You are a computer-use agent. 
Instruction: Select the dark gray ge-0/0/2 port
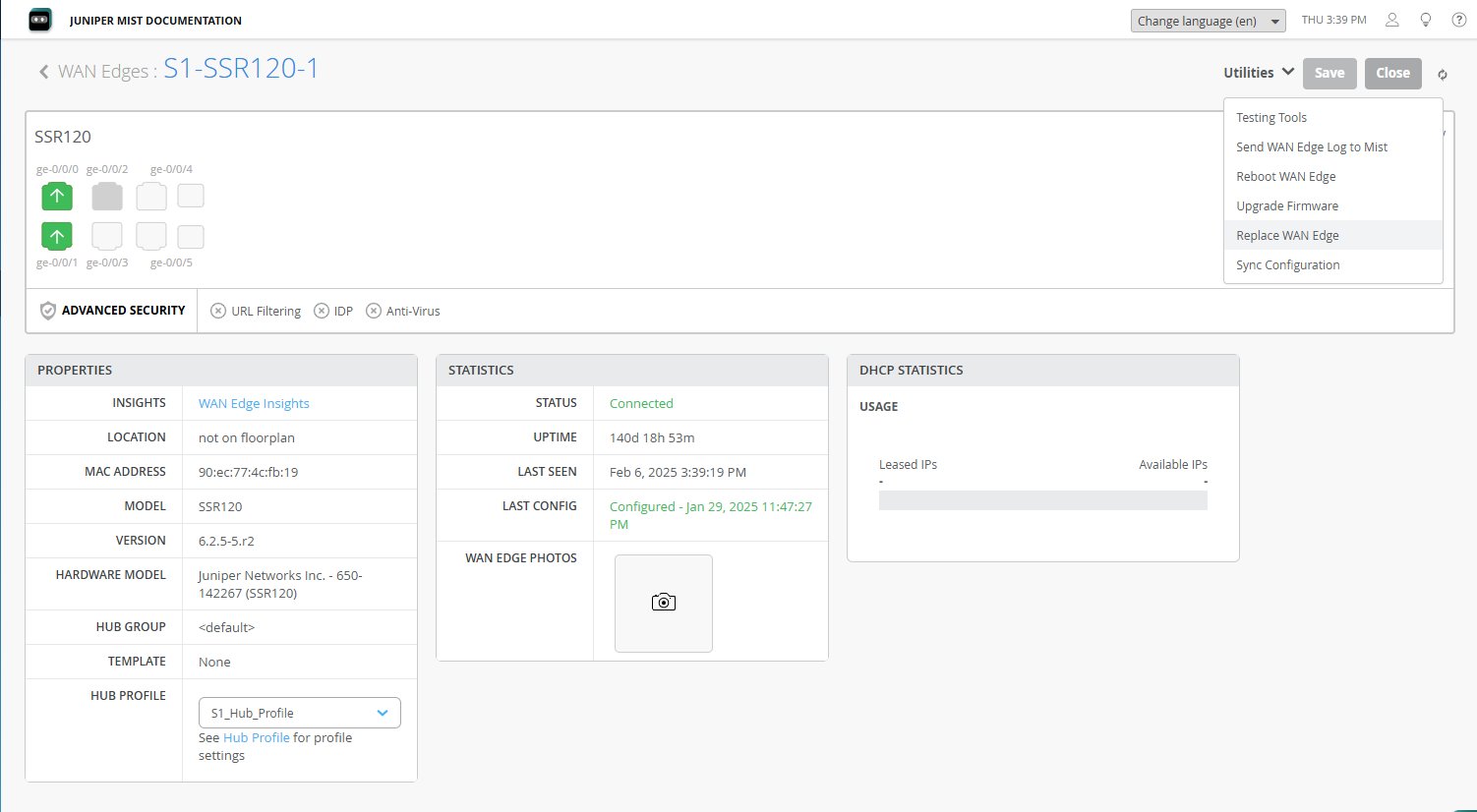107,197
